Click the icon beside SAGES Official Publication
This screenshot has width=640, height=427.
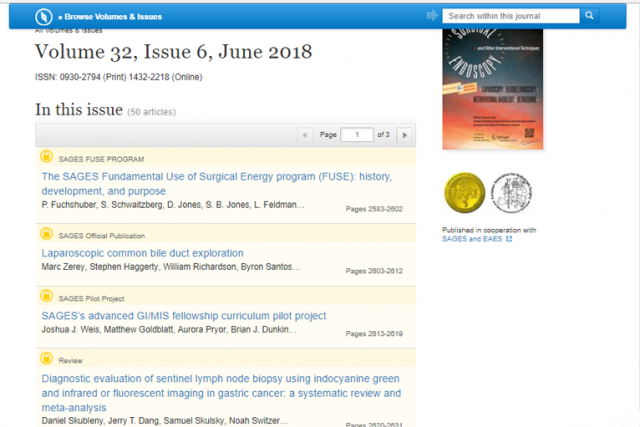tap(45, 234)
